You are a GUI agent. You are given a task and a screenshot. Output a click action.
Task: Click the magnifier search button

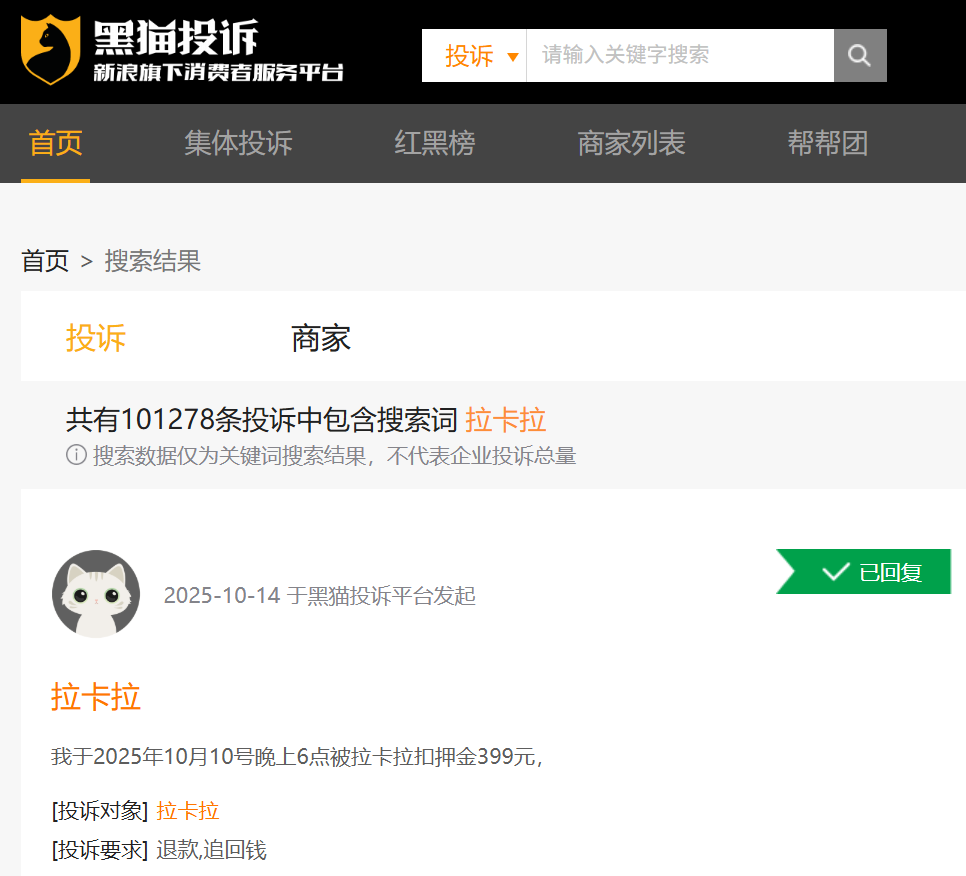click(860, 55)
